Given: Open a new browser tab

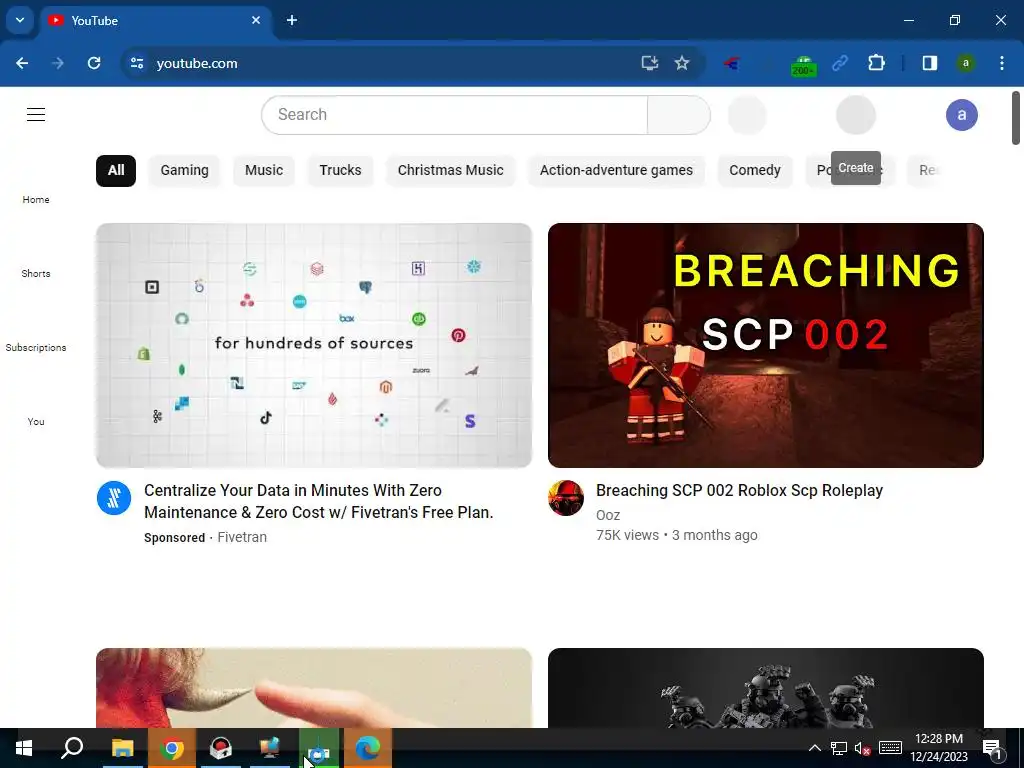Looking at the screenshot, I should (x=292, y=20).
